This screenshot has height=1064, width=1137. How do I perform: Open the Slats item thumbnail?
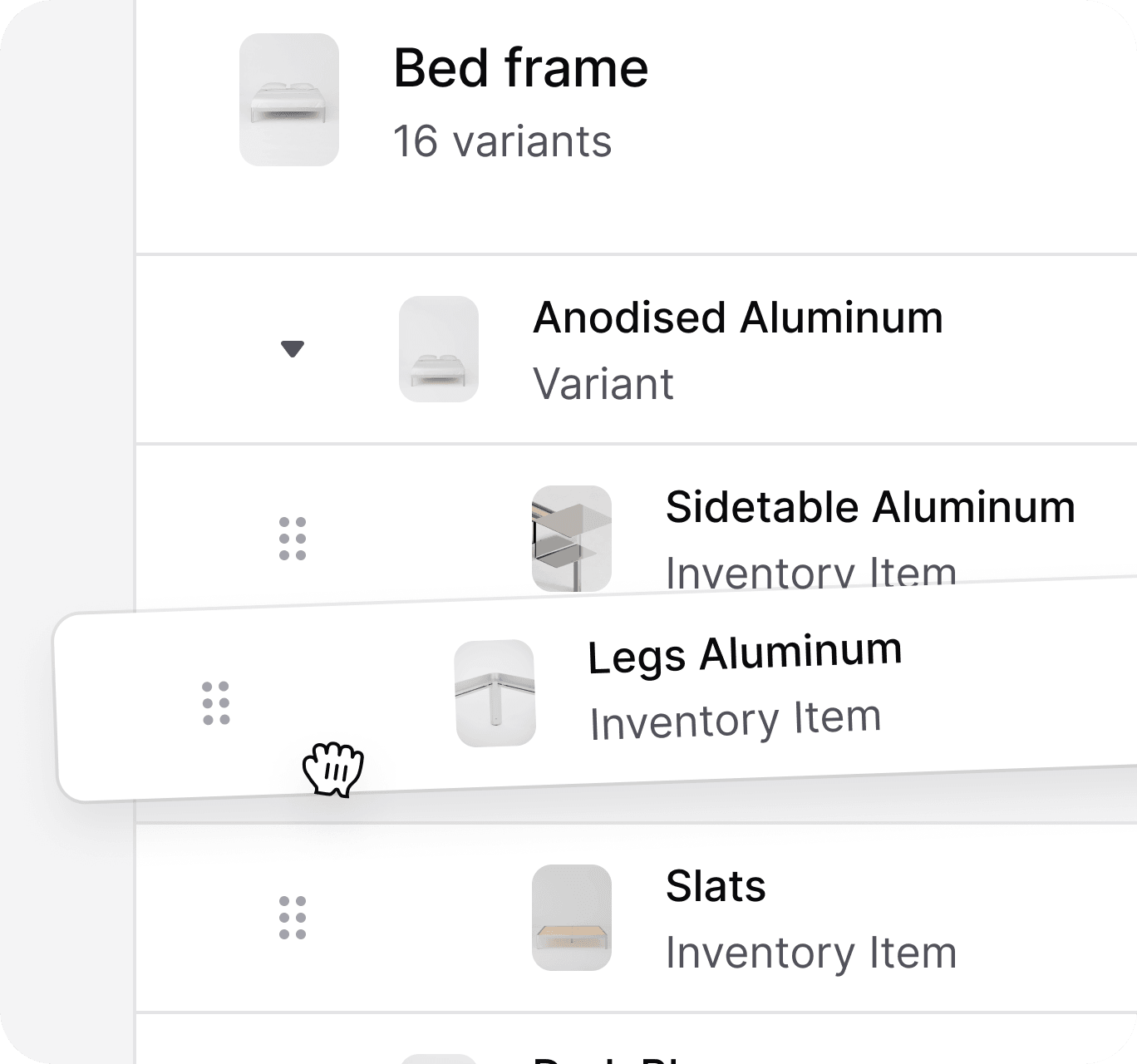tap(572, 918)
